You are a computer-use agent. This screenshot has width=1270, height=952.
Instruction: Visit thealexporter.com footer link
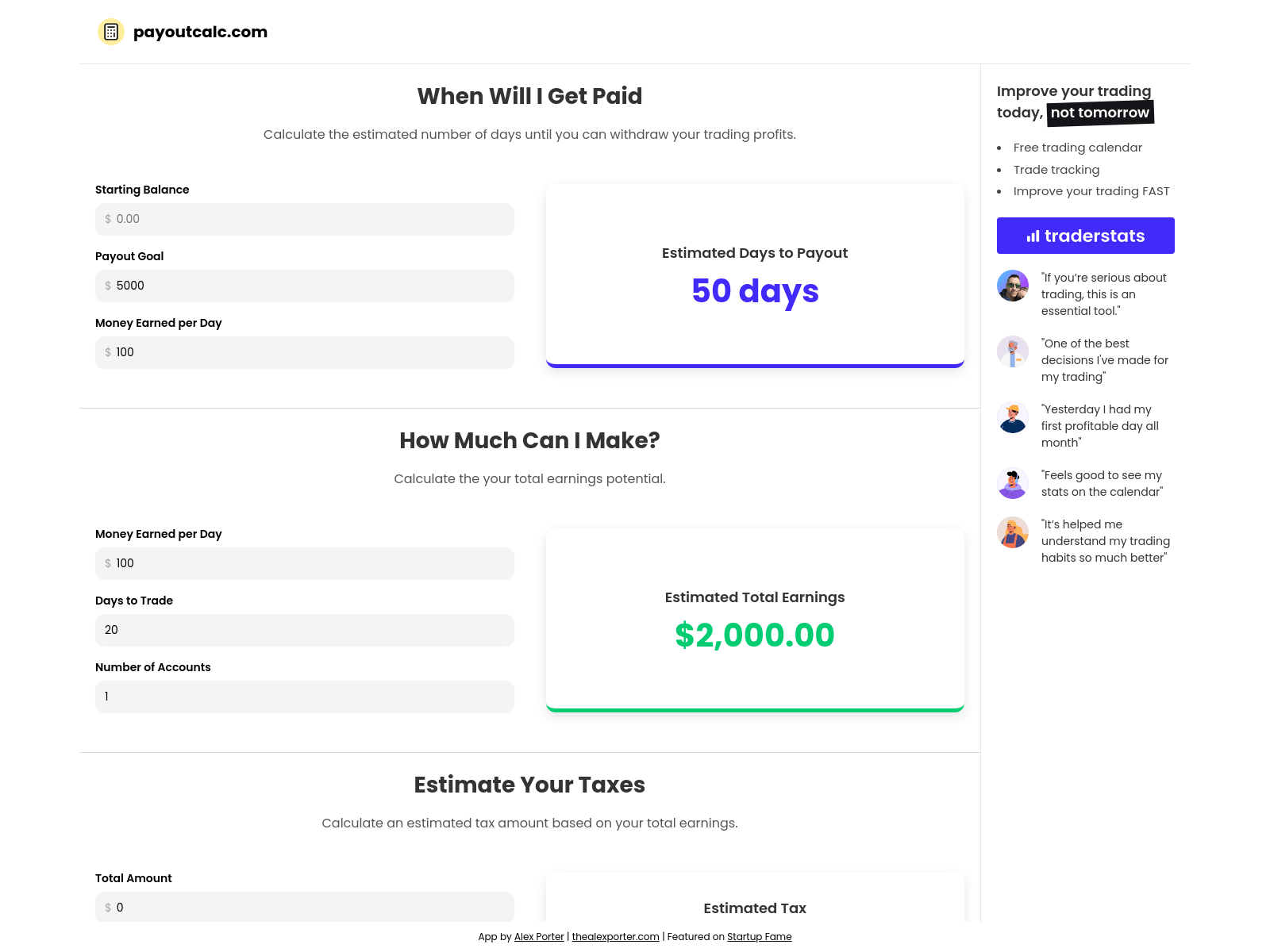615,937
